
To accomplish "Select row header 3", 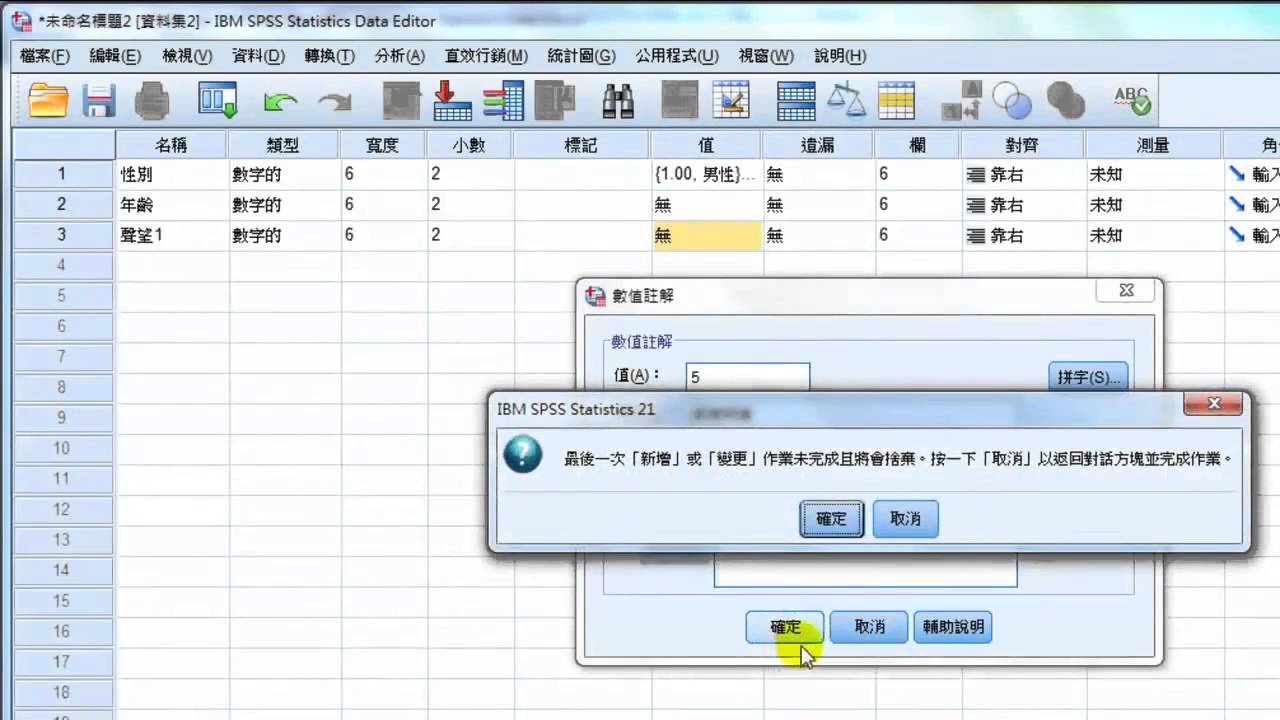I will (x=62, y=236).
